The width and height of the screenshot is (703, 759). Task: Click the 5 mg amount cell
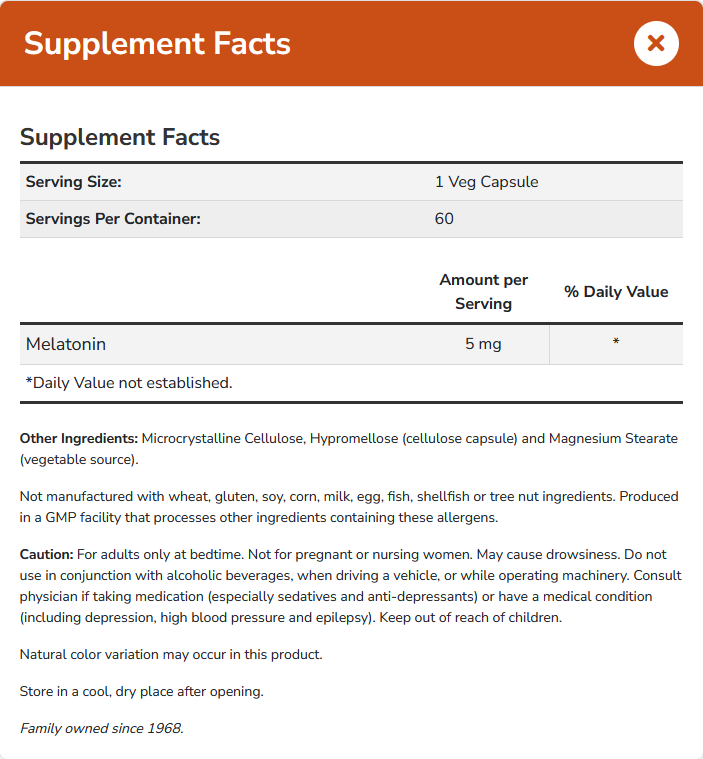coord(483,344)
